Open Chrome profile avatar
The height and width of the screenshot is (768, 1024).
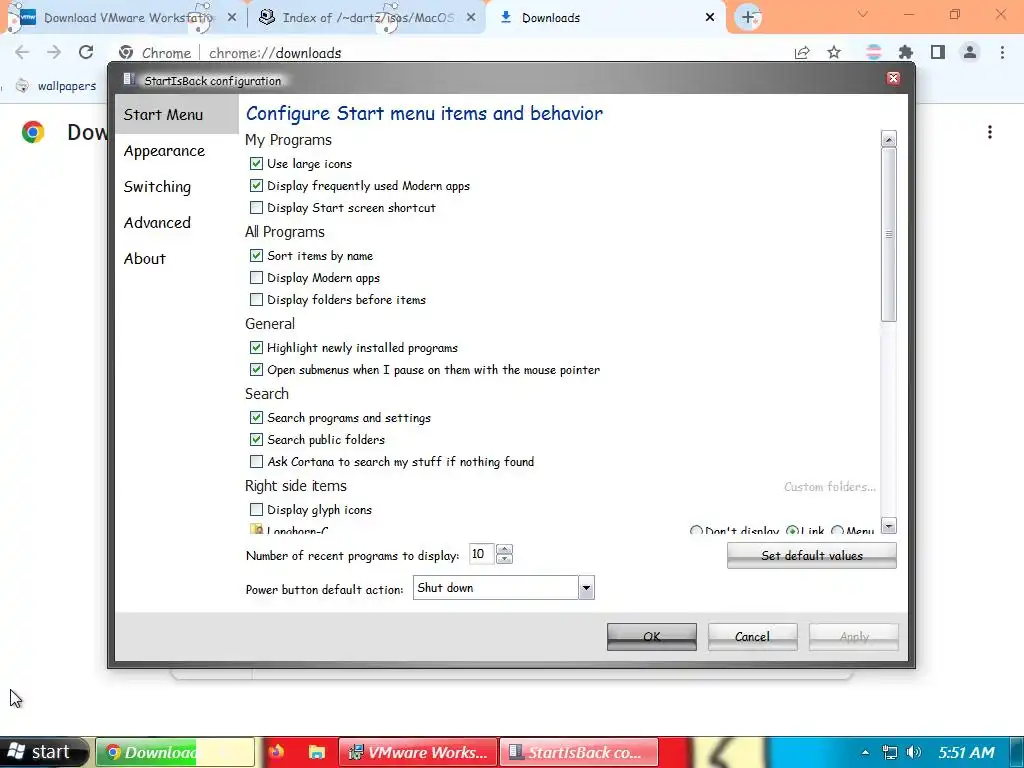970,52
